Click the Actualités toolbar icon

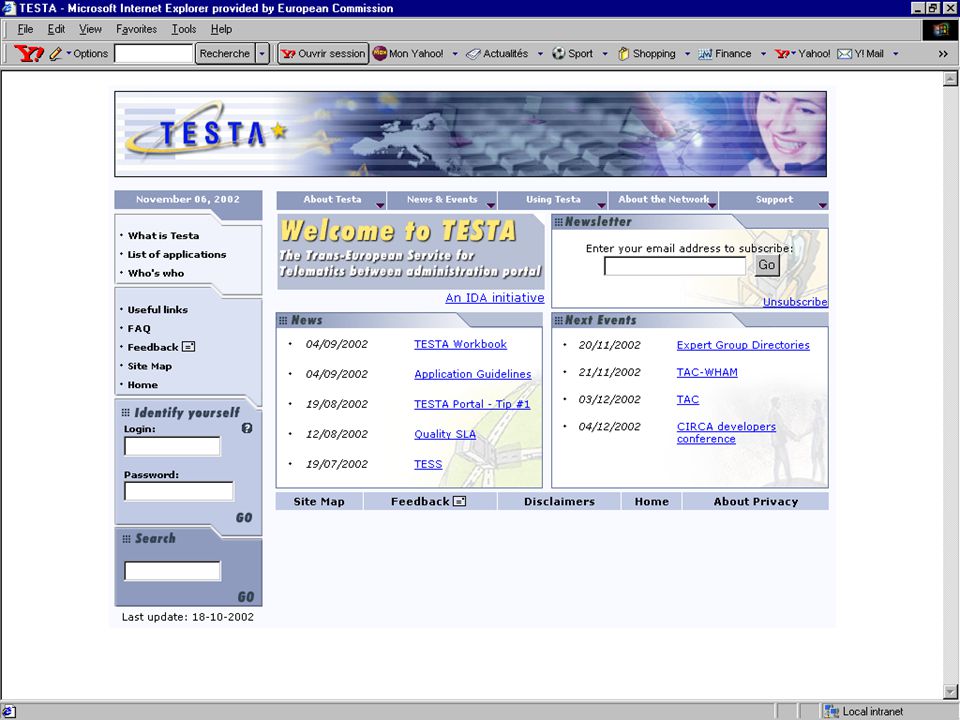473,54
